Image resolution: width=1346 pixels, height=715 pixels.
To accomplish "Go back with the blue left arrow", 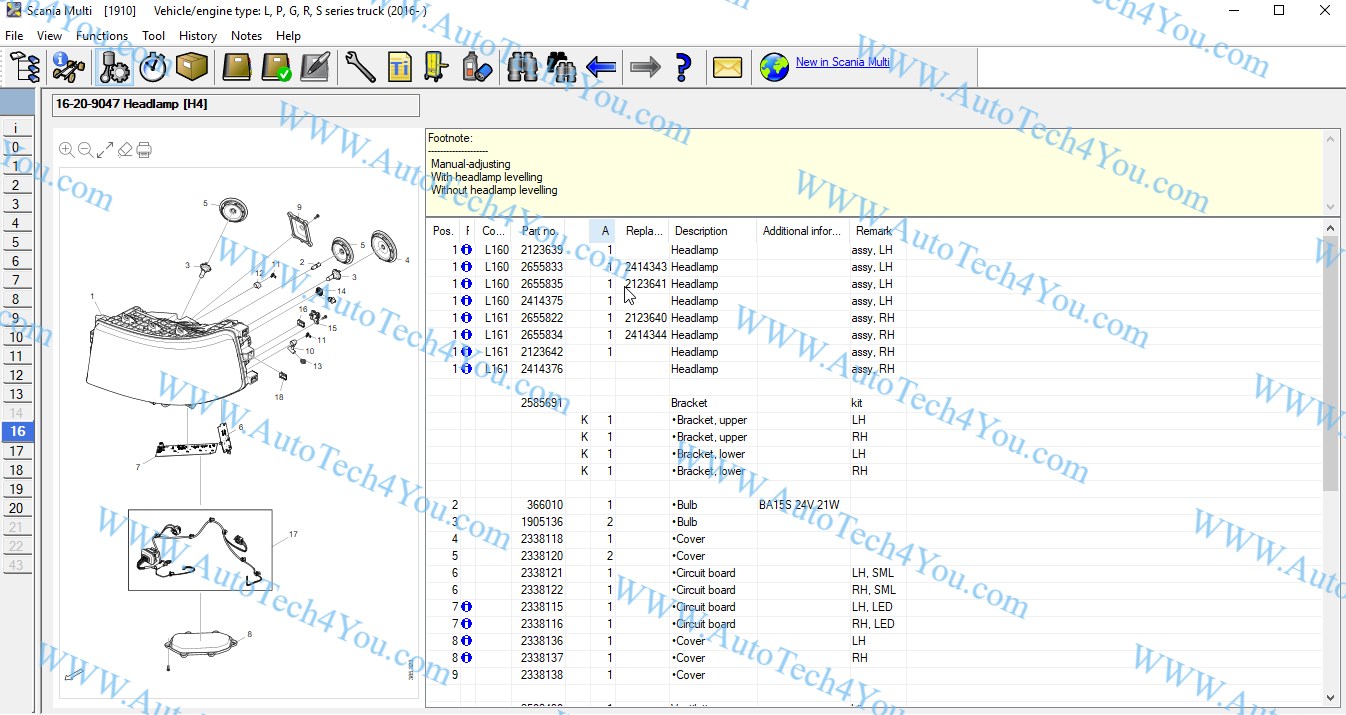I will coord(601,68).
